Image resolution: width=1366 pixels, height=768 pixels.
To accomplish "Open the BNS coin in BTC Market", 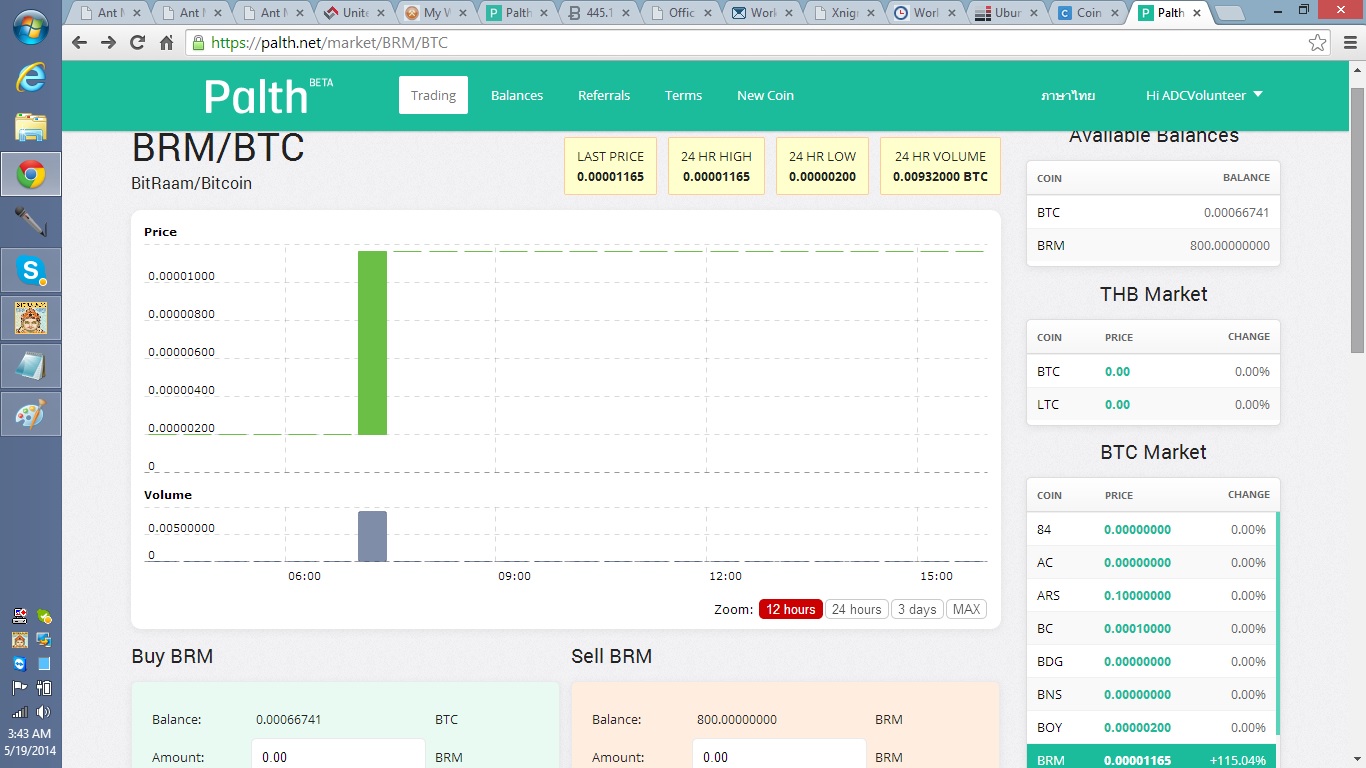I will coord(1152,694).
